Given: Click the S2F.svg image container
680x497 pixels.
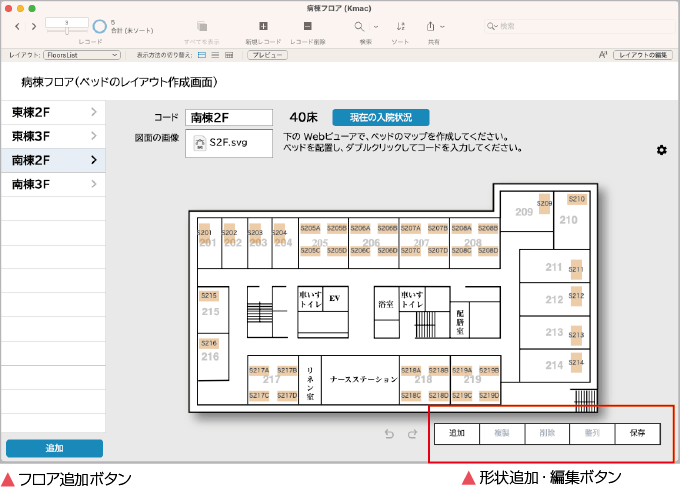Looking at the screenshot, I should [229, 143].
